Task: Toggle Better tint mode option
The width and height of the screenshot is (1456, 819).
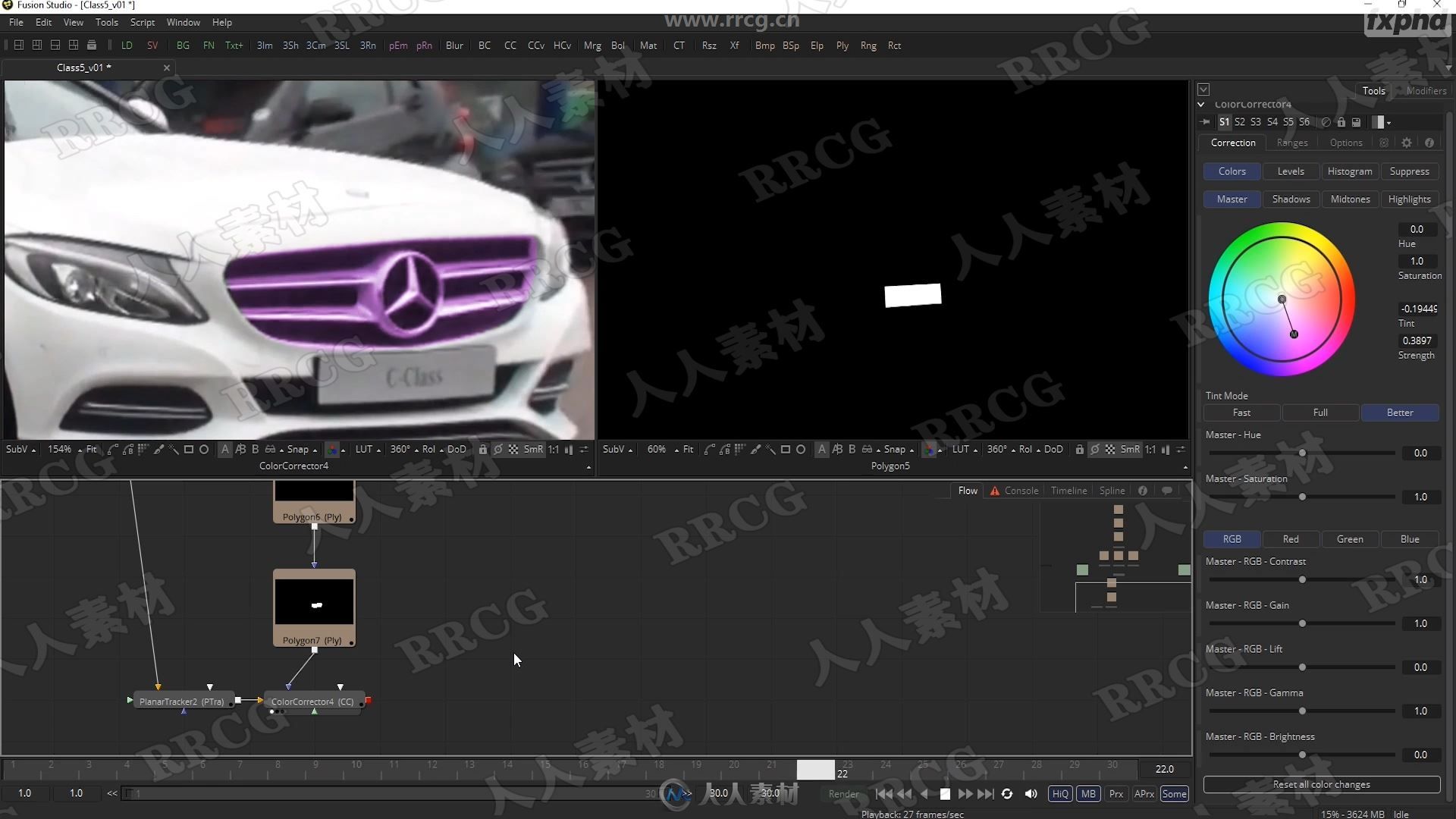Action: 1399,412
